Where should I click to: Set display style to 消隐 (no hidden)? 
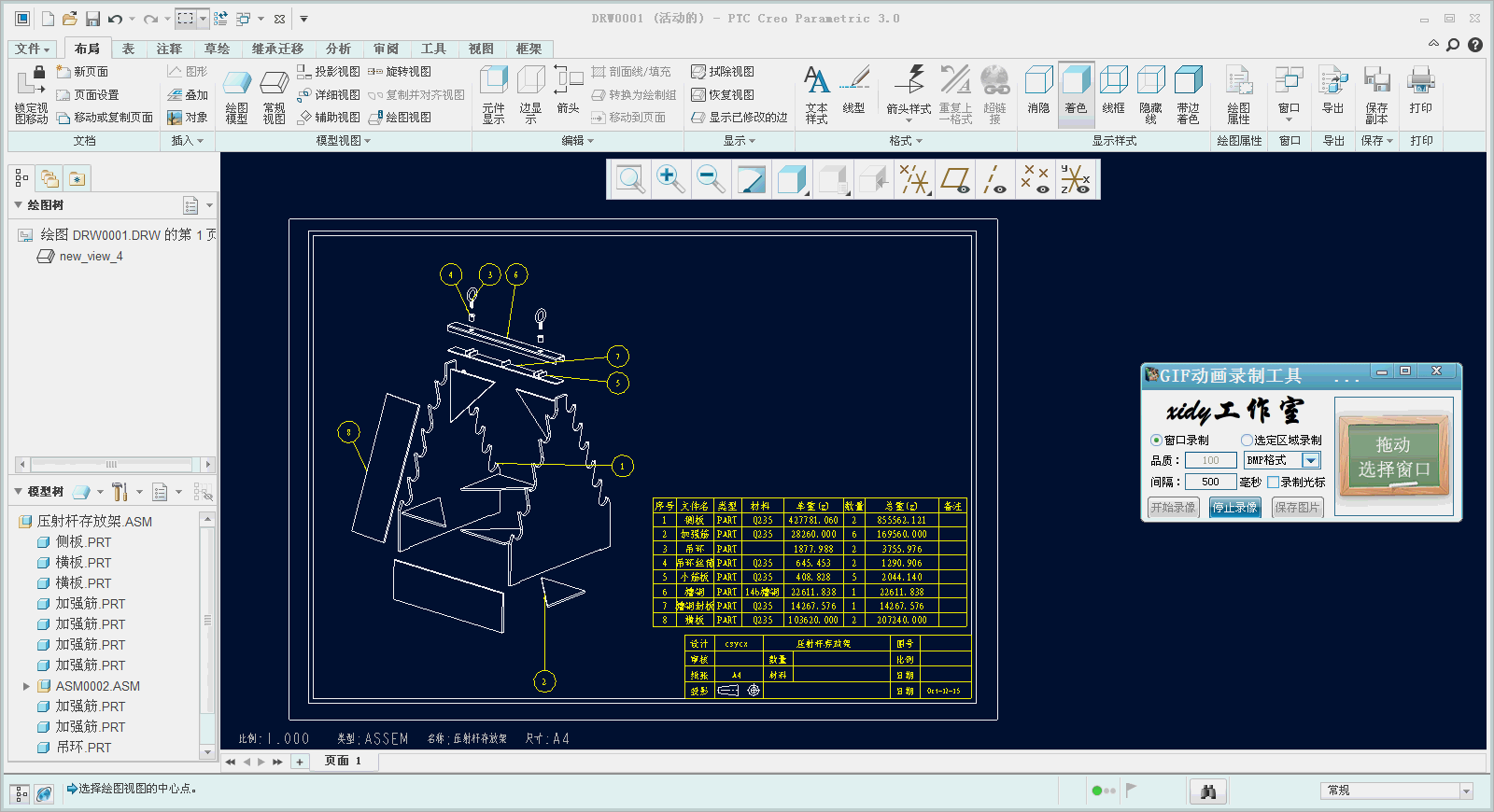point(1038,91)
